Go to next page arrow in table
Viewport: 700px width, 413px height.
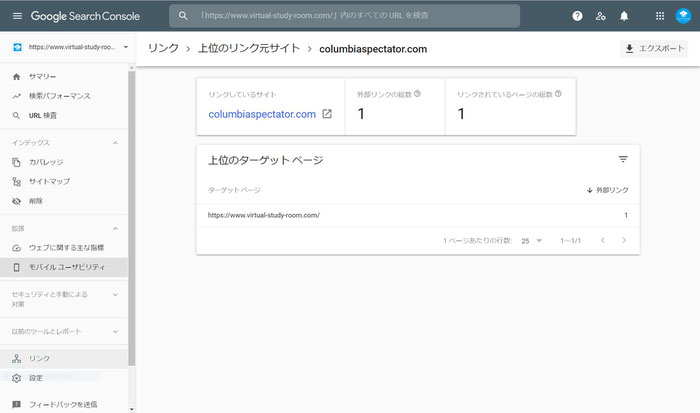(x=624, y=240)
